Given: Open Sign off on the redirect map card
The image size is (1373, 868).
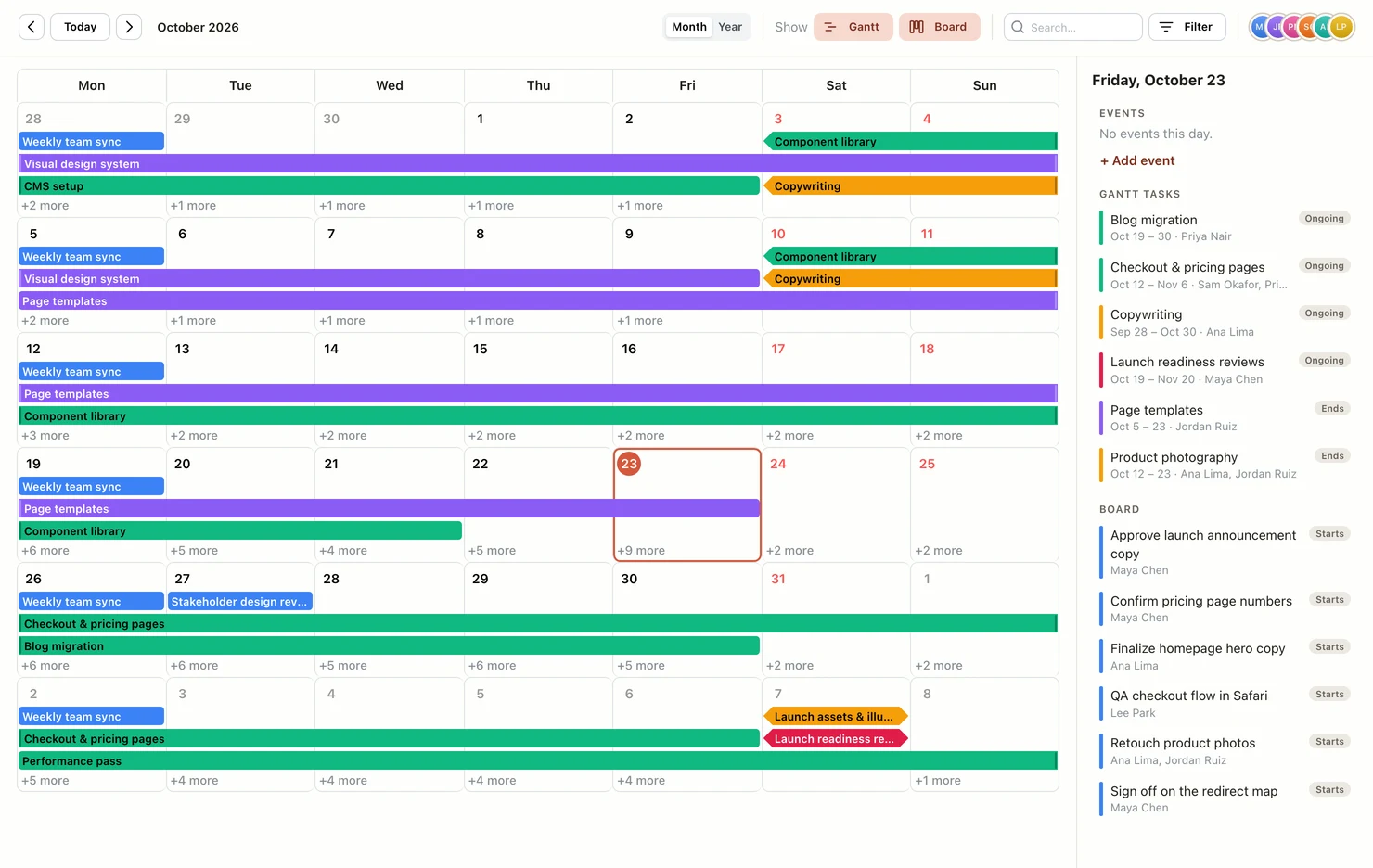Looking at the screenshot, I should (x=1224, y=798).
